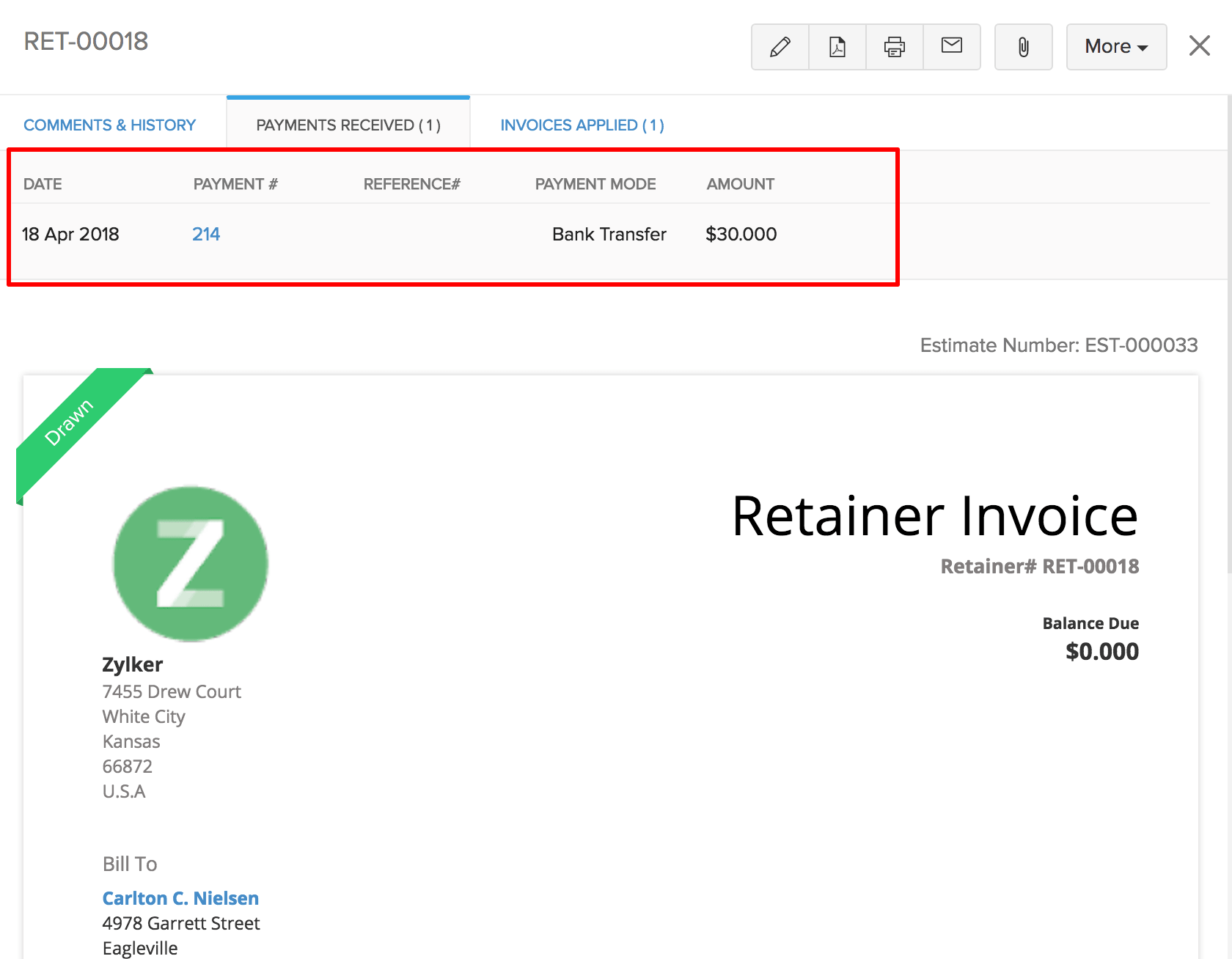Email the retainer invoice via envelope icon
Screen dimensions: 1232x959
[952, 47]
